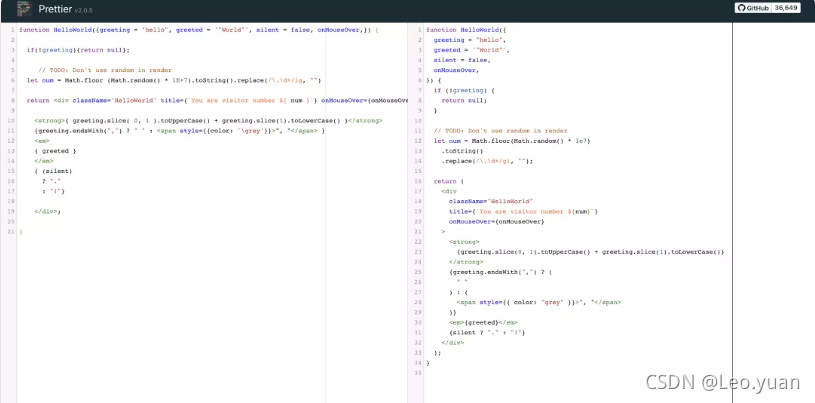Click the input line '{ greeted }'
This screenshot has width=815, height=403.
(x=56, y=151)
